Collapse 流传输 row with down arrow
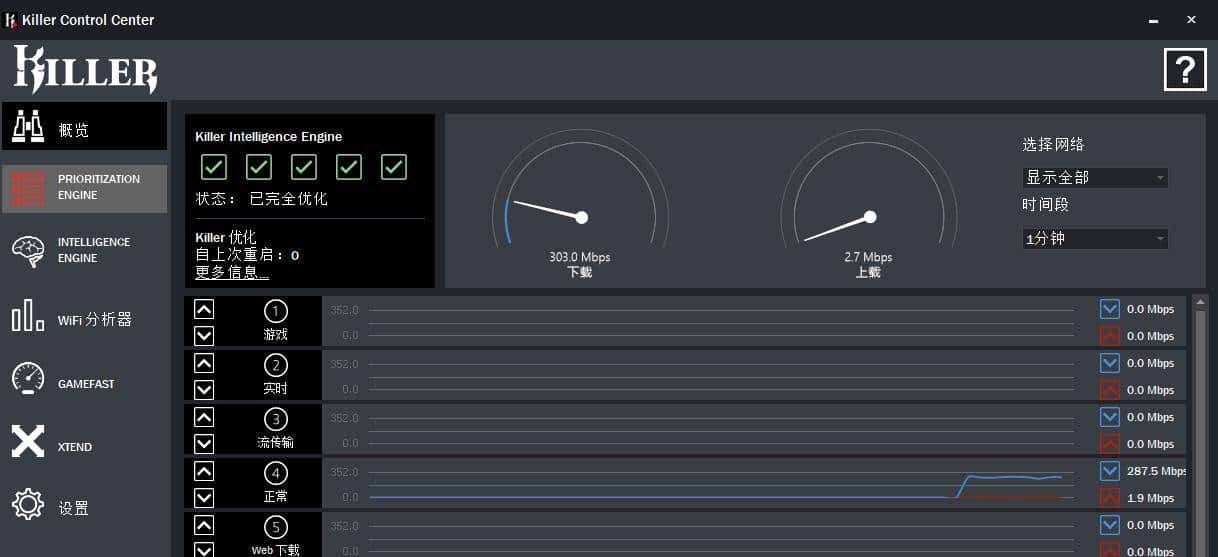The height and width of the screenshot is (557, 1218). [204, 444]
